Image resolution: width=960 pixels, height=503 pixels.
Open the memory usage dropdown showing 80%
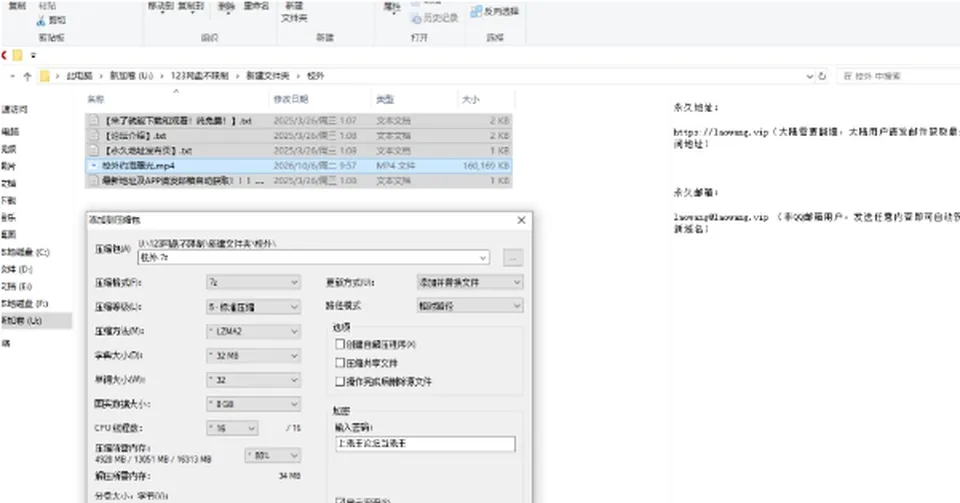click(272, 455)
